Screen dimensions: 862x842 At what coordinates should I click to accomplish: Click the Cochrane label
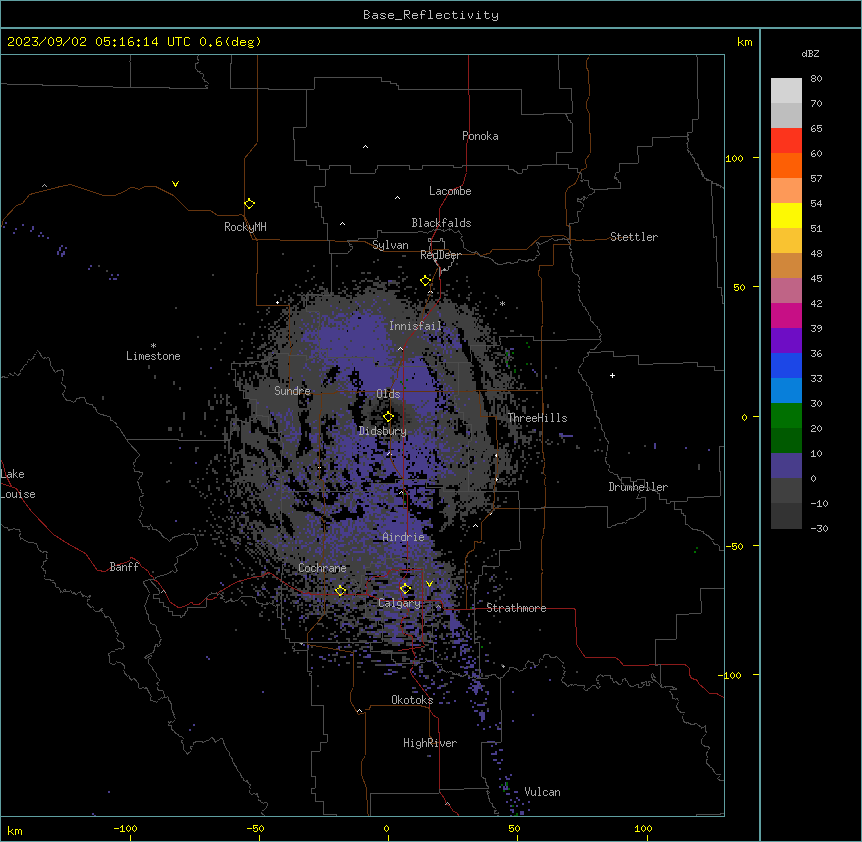click(322, 568)
